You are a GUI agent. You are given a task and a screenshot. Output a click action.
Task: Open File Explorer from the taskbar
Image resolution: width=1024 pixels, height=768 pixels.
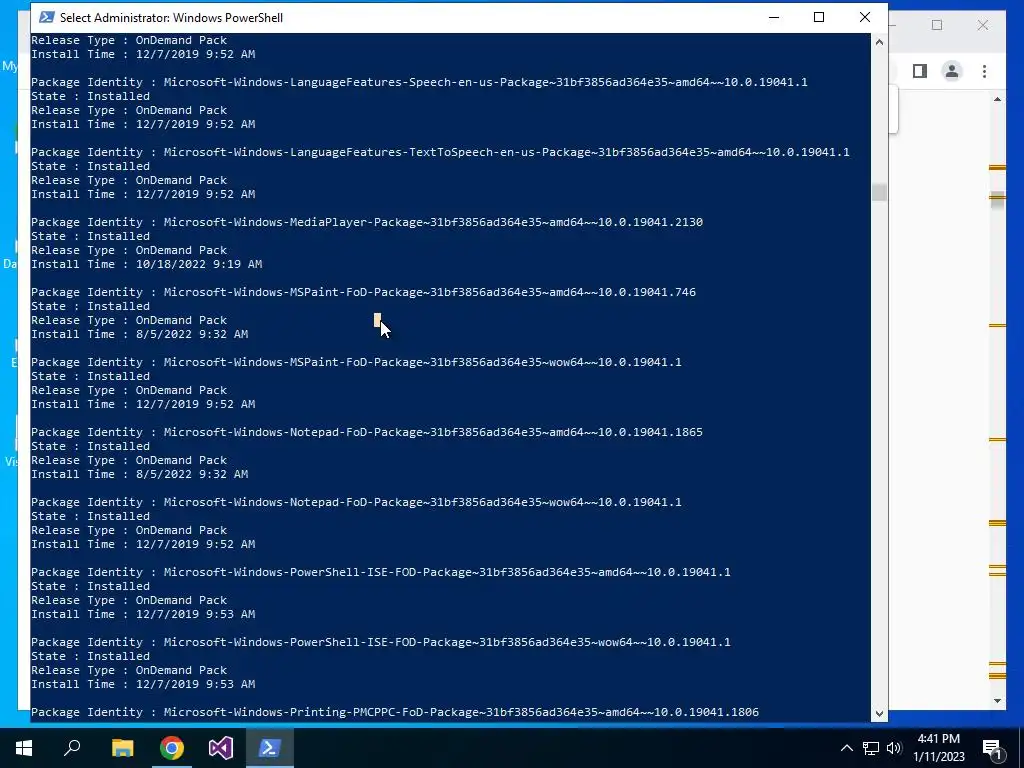(122, 748)
